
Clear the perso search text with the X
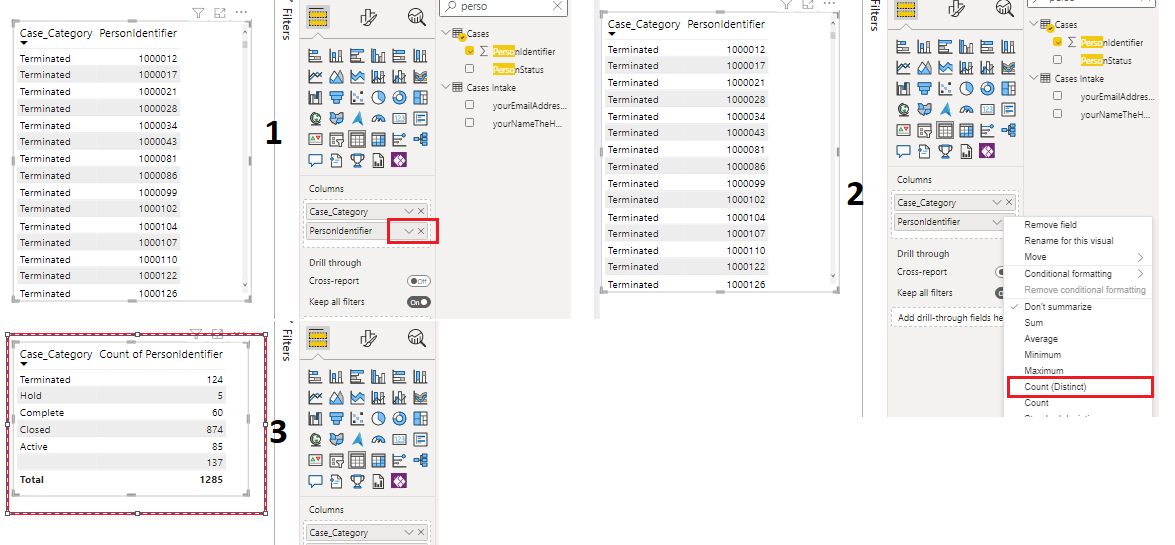[x=557, y=5]
